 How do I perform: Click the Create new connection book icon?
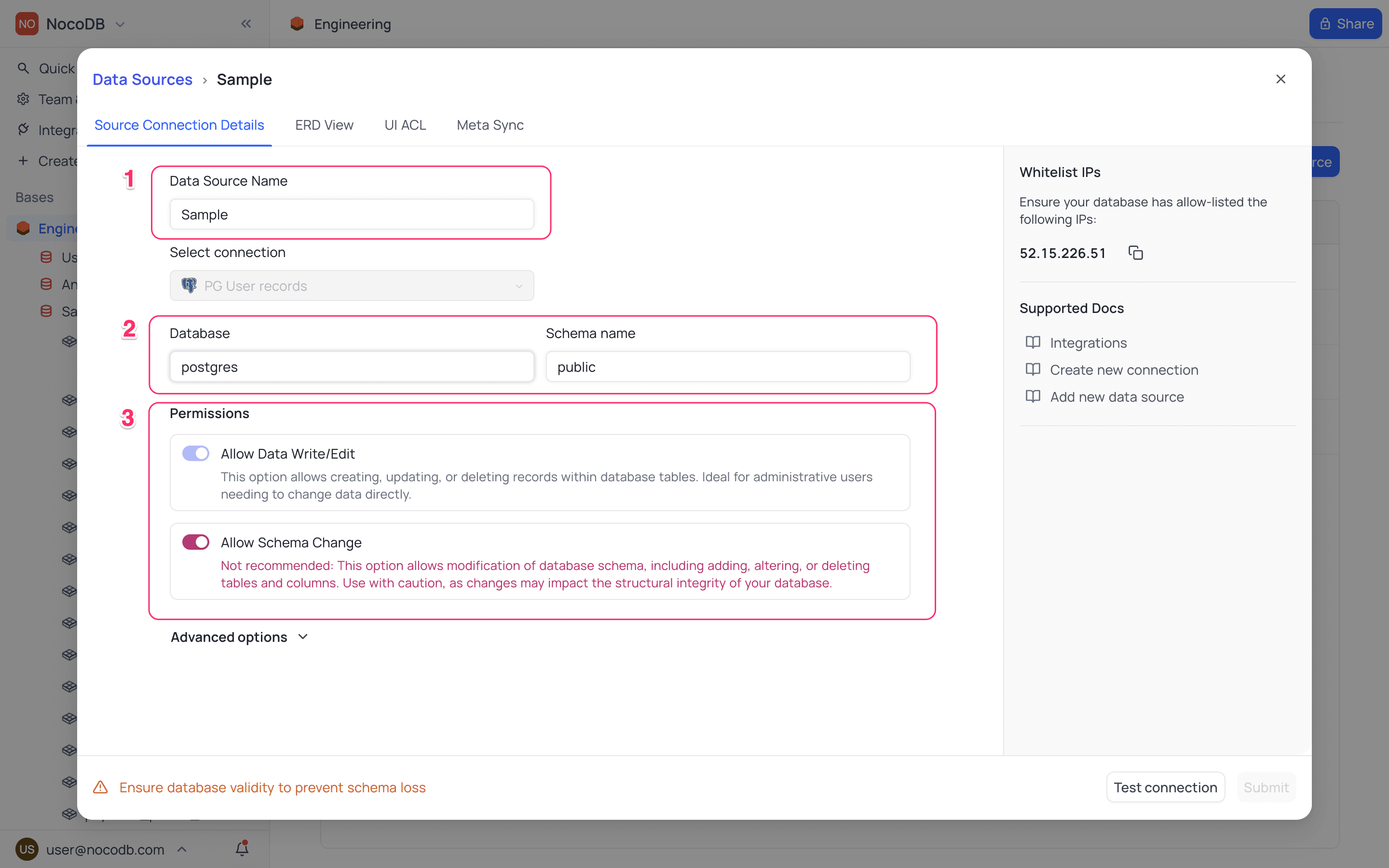[x=1033, y=370]
